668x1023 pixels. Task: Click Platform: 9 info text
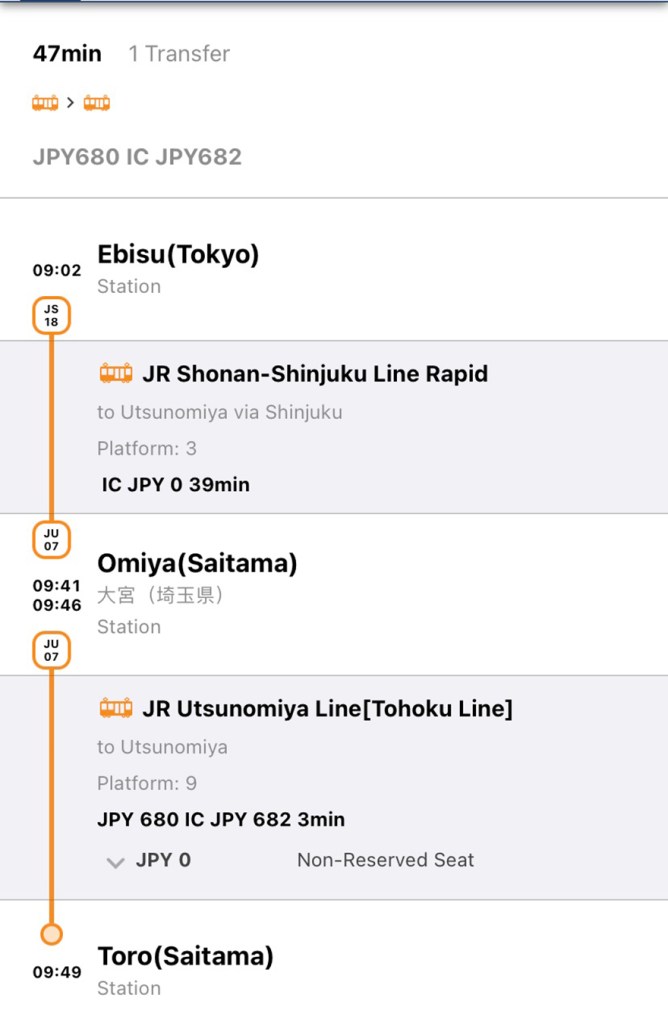pos(147,783)
